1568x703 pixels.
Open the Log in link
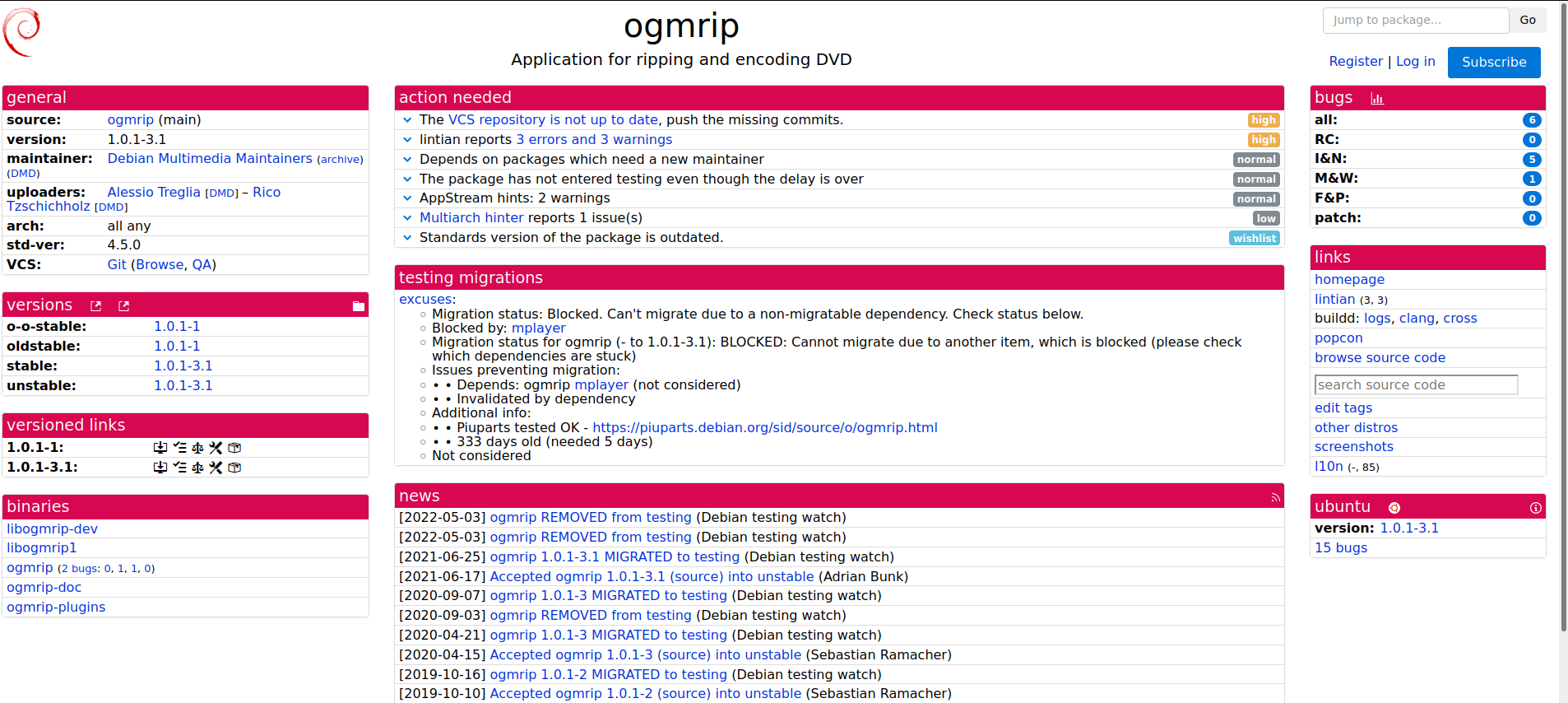pos(1415,62)
